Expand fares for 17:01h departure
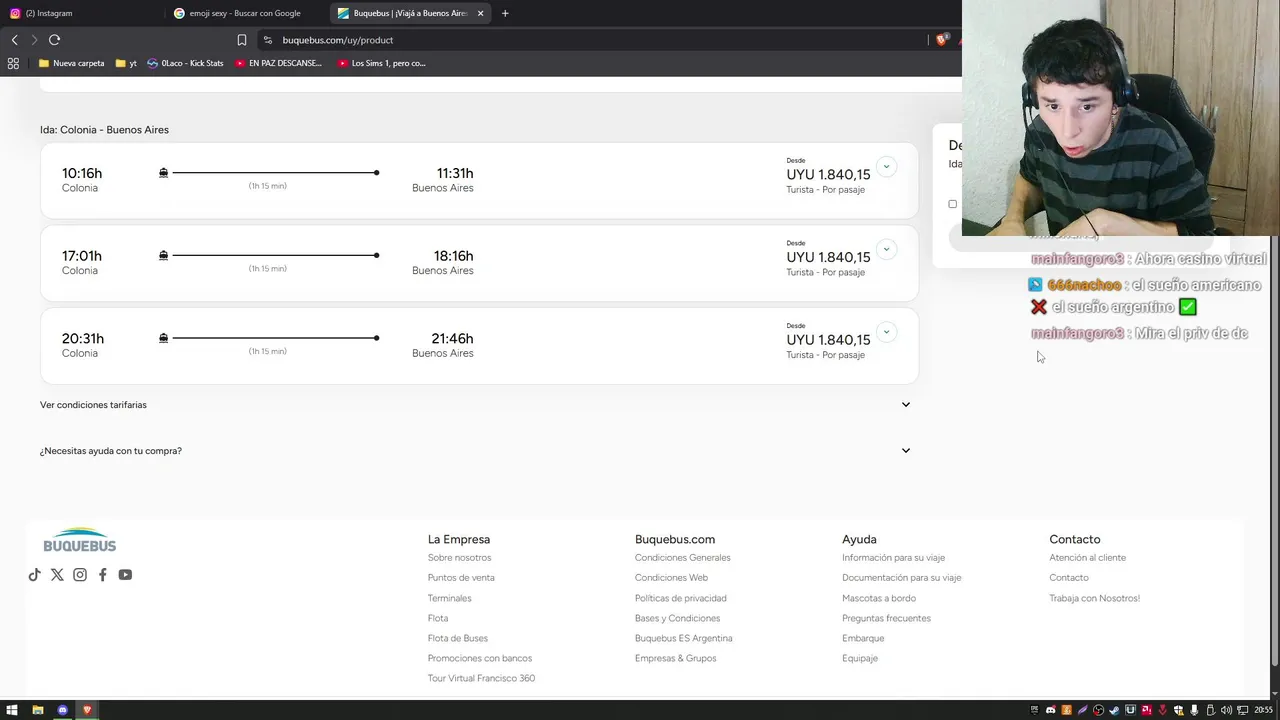The height and width of the screenshot is (720, 1280). [886, 249]
